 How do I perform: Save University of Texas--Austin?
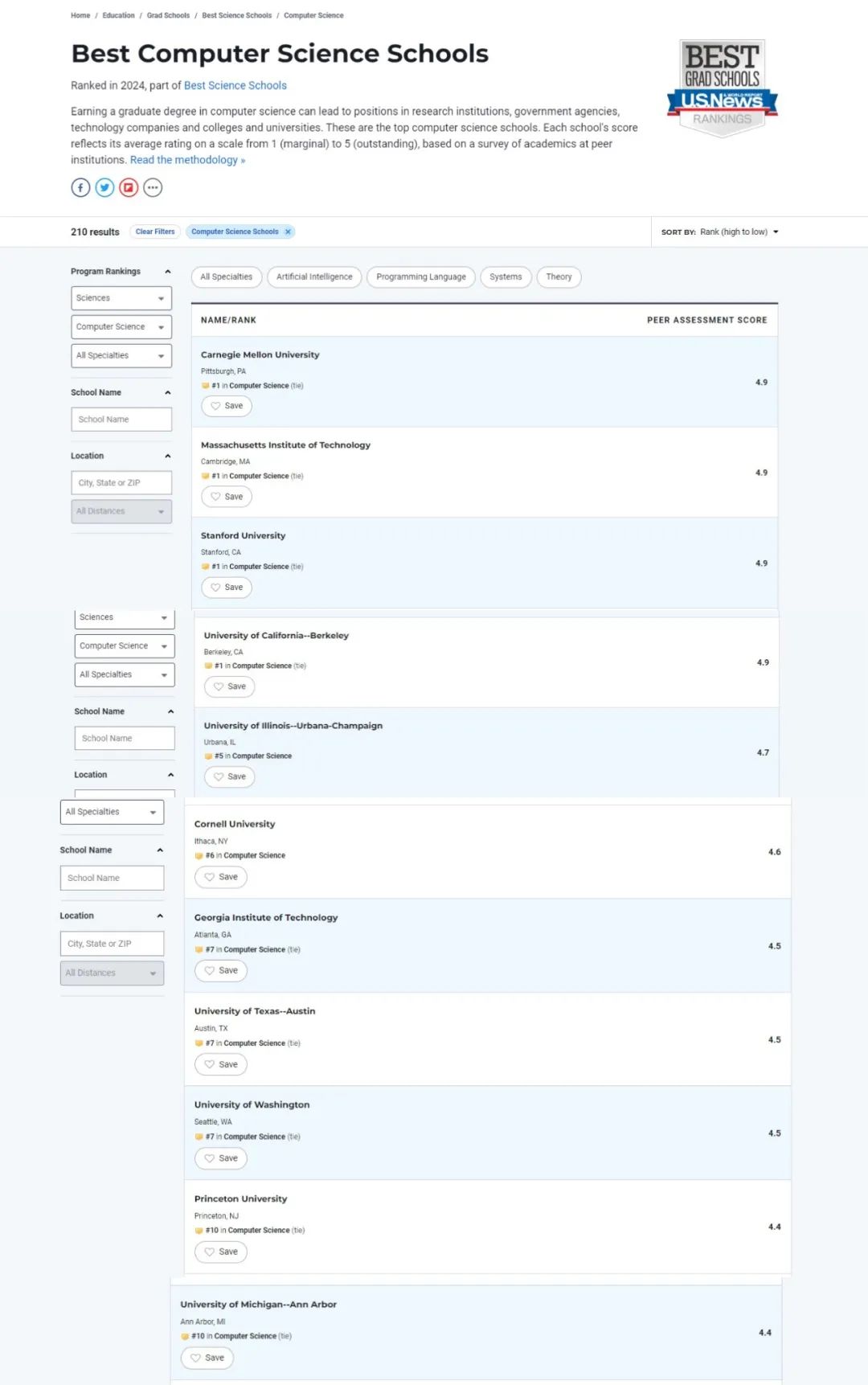pyautogui.click(x=221, y=1064)
